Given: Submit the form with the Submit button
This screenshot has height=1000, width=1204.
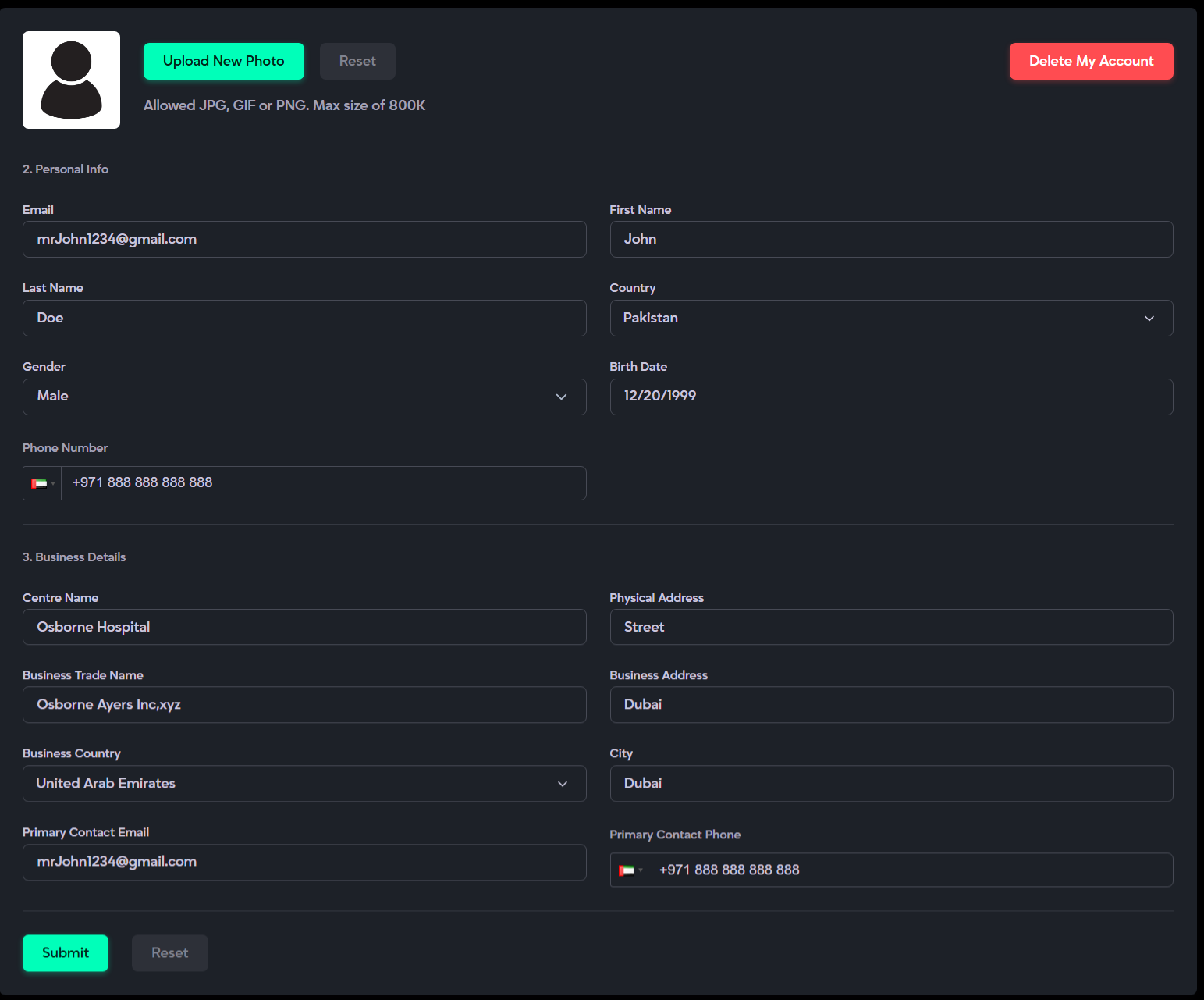Looking at the screenshot, I should [66, 953].
